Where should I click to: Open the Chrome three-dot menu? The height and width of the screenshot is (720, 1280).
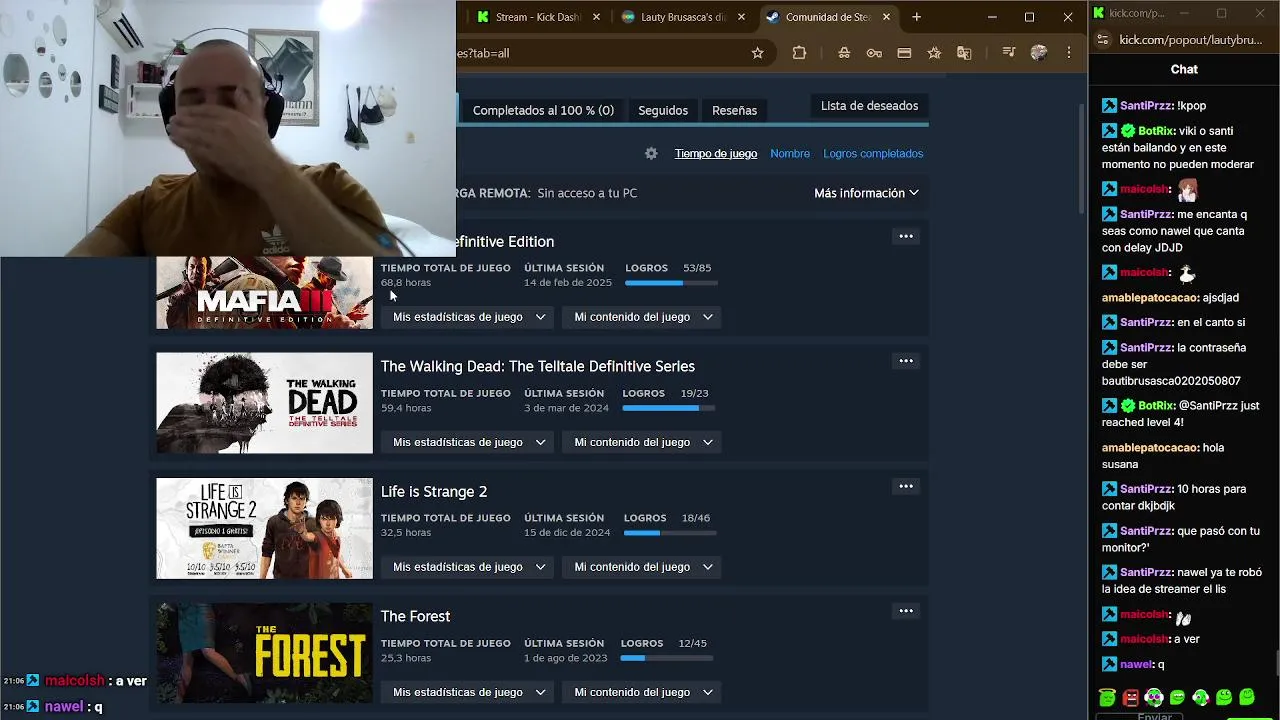(1069, 53)
